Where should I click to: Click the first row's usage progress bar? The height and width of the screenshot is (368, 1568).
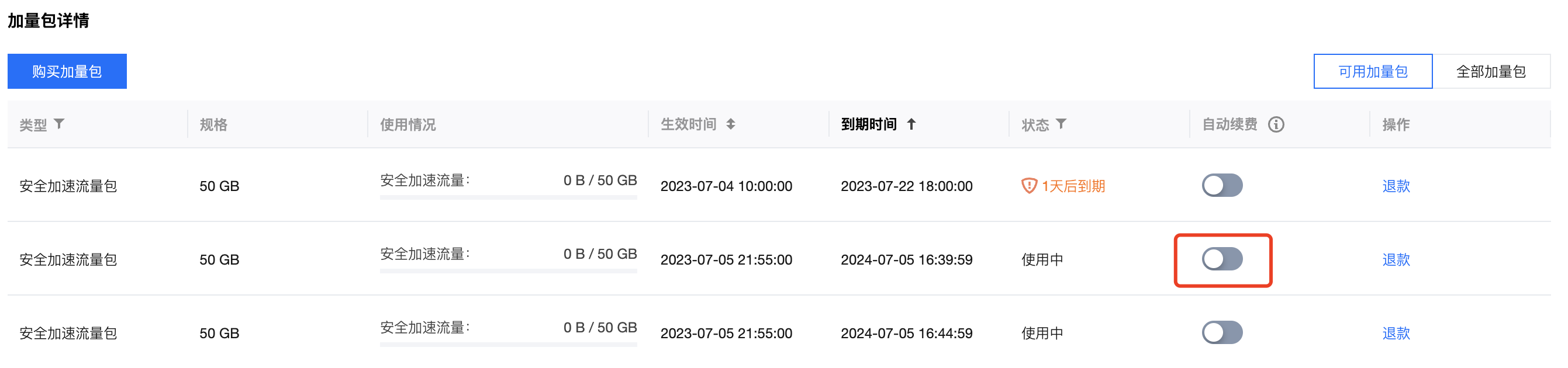[508, 197]
